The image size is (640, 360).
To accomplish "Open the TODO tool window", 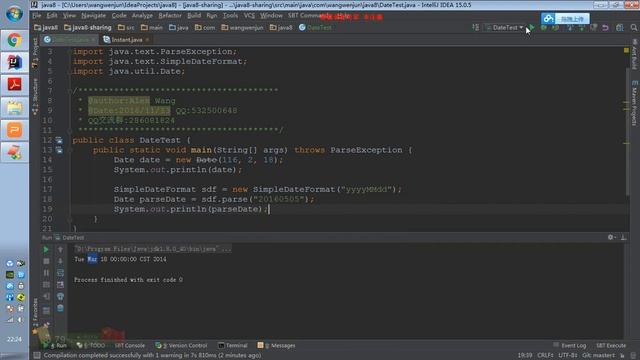I will [91, 345].
